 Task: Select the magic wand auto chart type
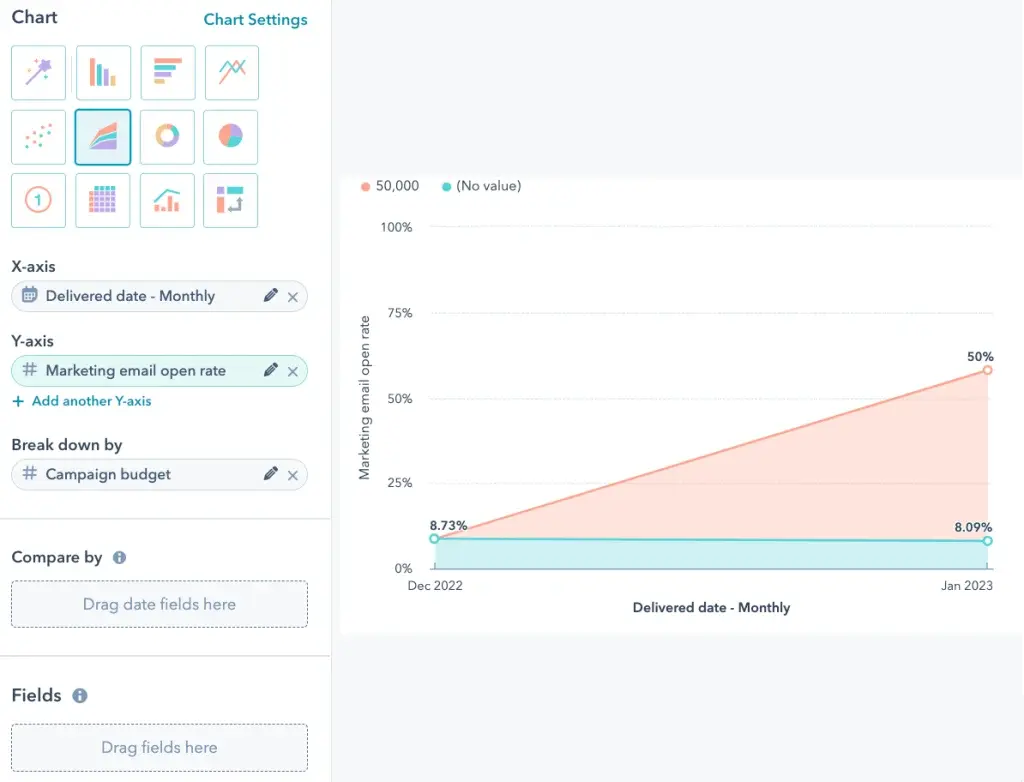pyautogui.click(x=39, y=73)
